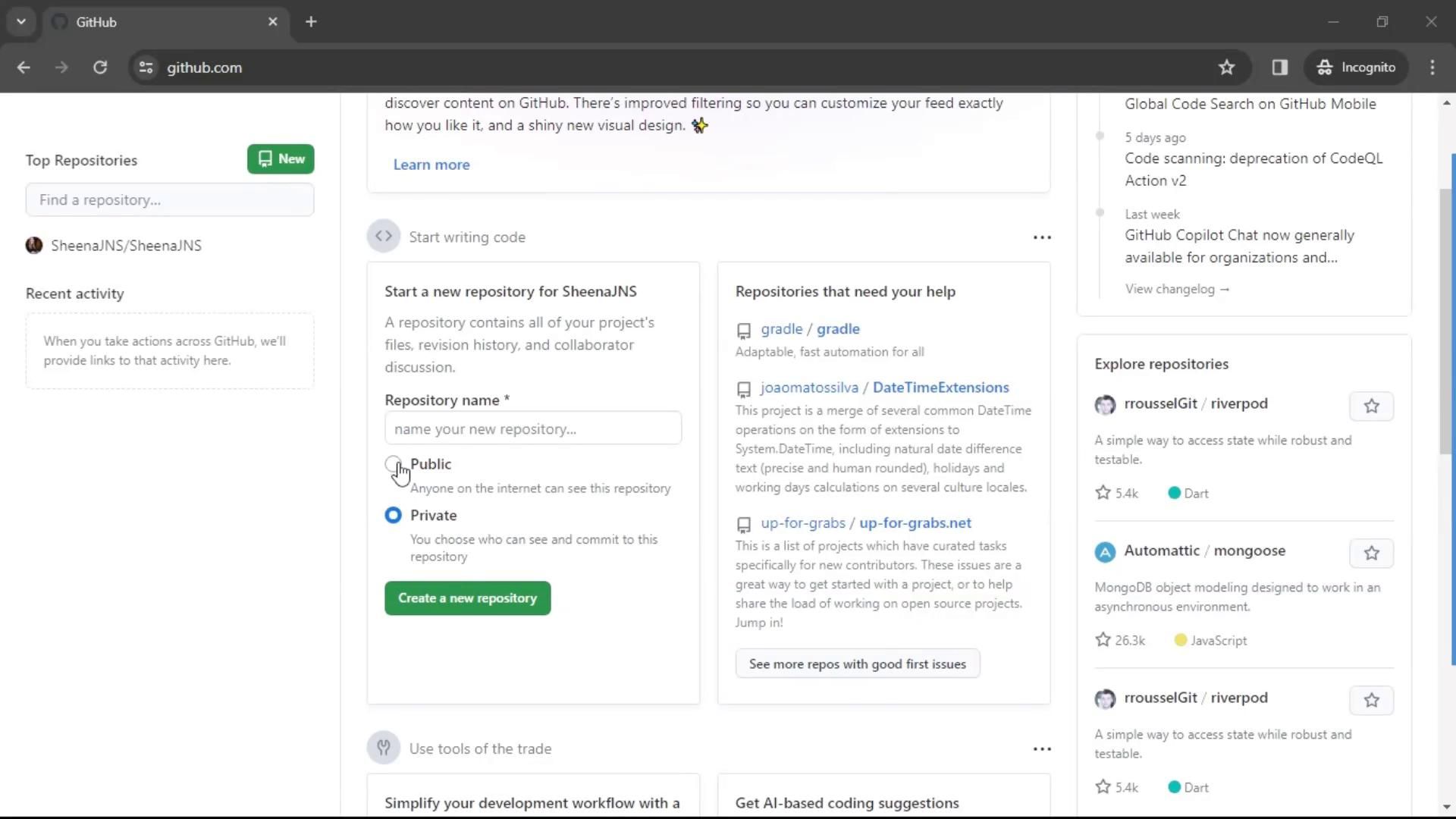The width and height of the screenshot is (1456, 819).
Task: Open the browser side panel icon
Action: click(1280, 67)
